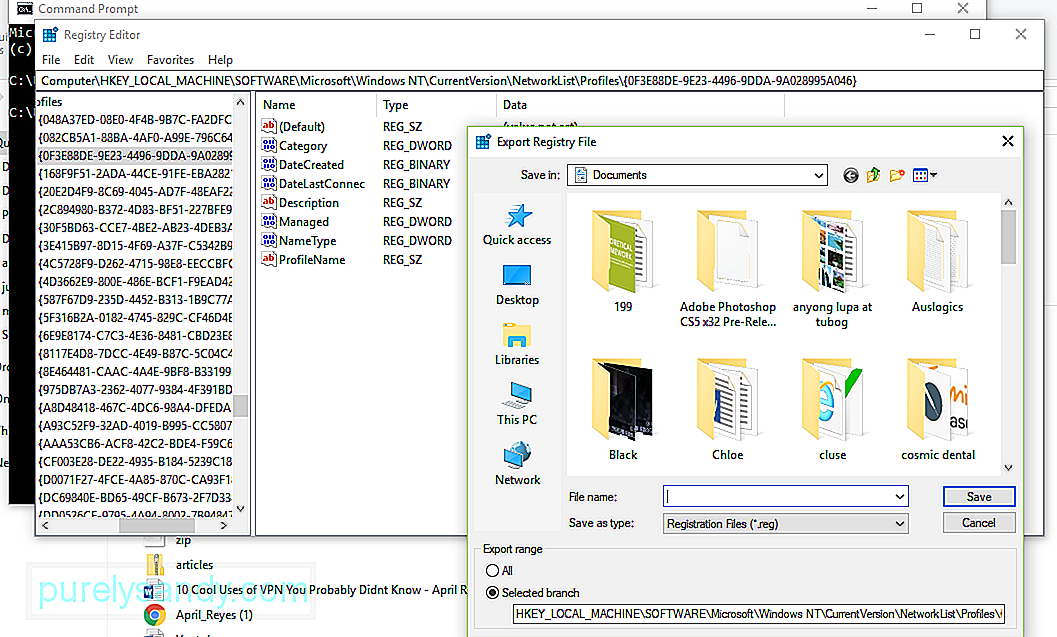The height and width of the screenshot is (637, 1057).
Task: Go up one folder level icon
Action: [x=874, y=175]
